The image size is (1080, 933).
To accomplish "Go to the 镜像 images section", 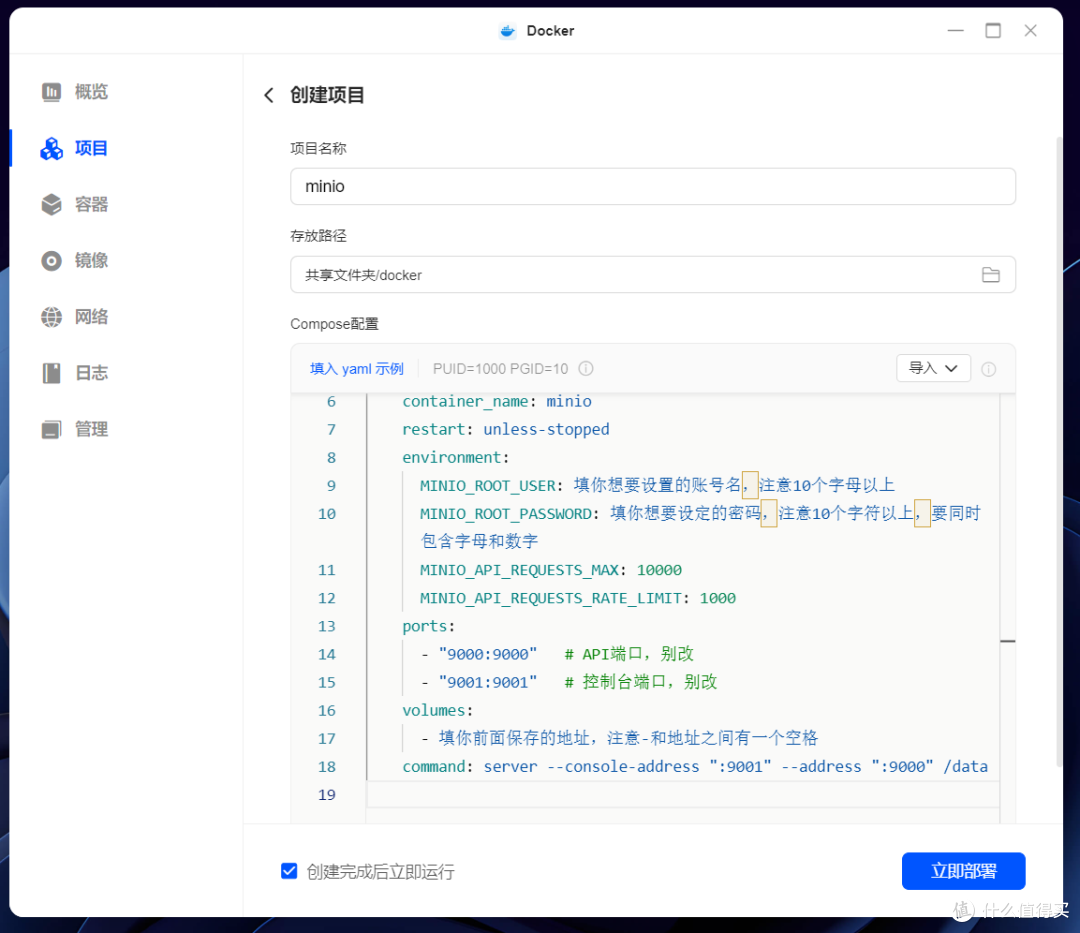I will pos(74,260).
